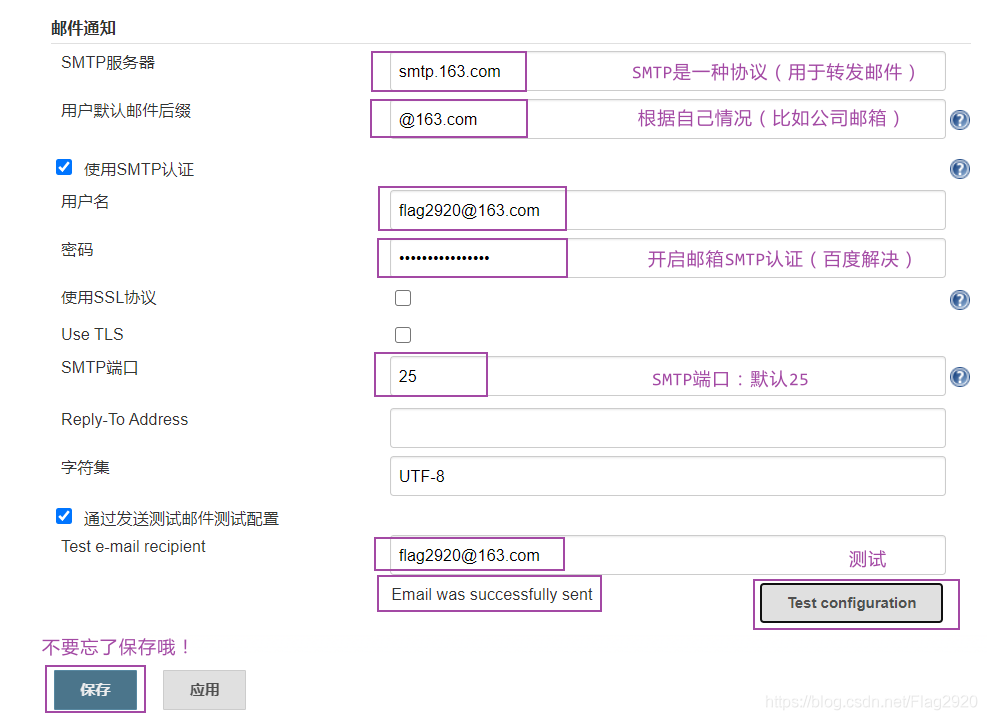Click the 保存 button

[x=95, y=689]
